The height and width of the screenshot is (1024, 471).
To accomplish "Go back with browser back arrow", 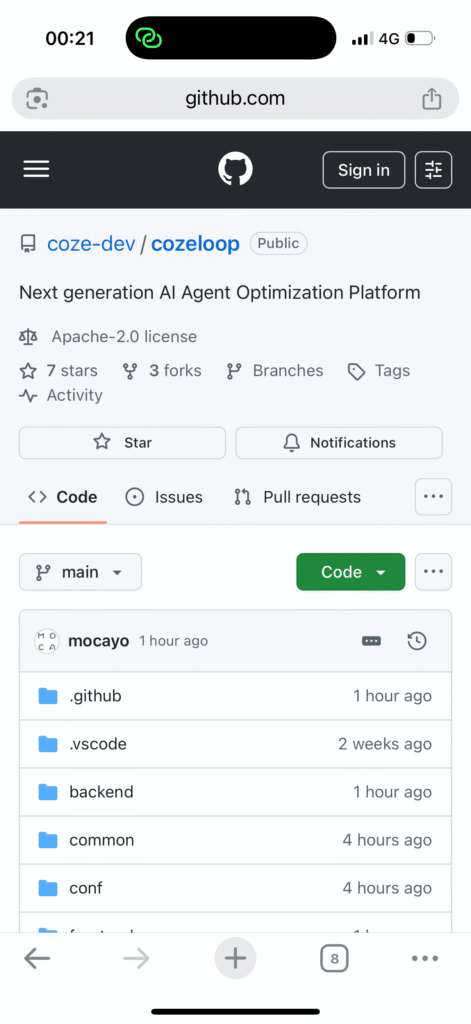I will 37,959.
